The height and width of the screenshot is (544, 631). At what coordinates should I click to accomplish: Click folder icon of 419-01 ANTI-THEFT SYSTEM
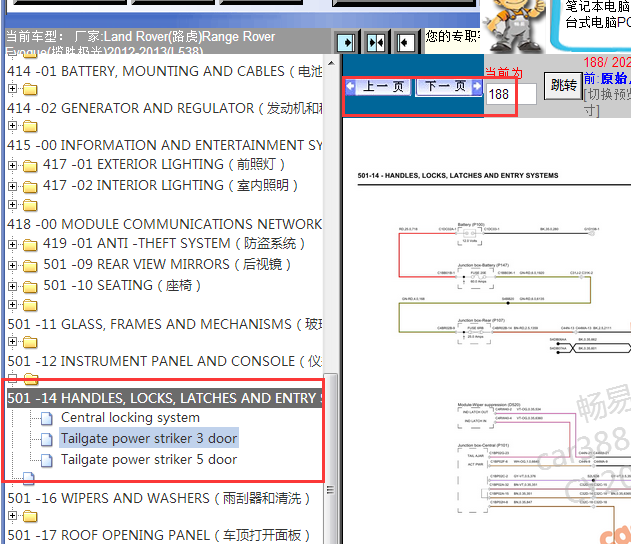[30, 245]
